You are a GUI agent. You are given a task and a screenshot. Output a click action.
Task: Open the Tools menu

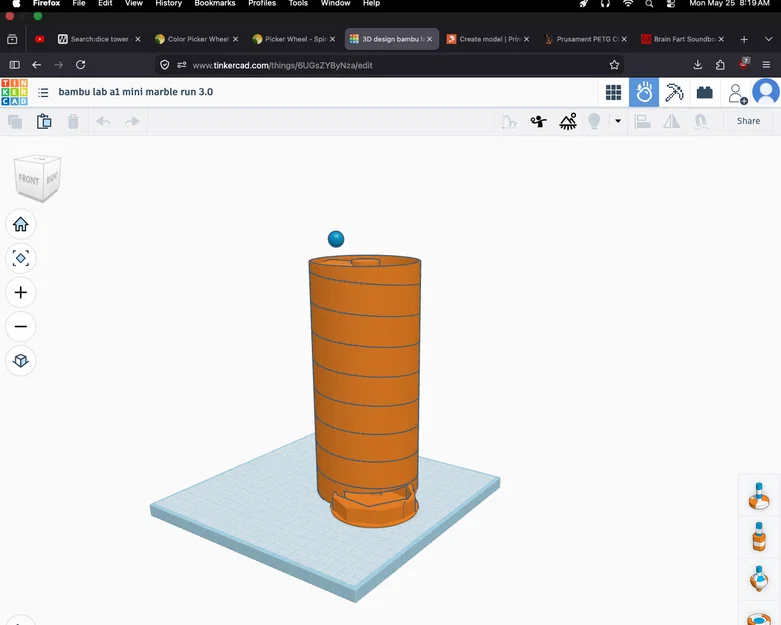pos(298,3)
